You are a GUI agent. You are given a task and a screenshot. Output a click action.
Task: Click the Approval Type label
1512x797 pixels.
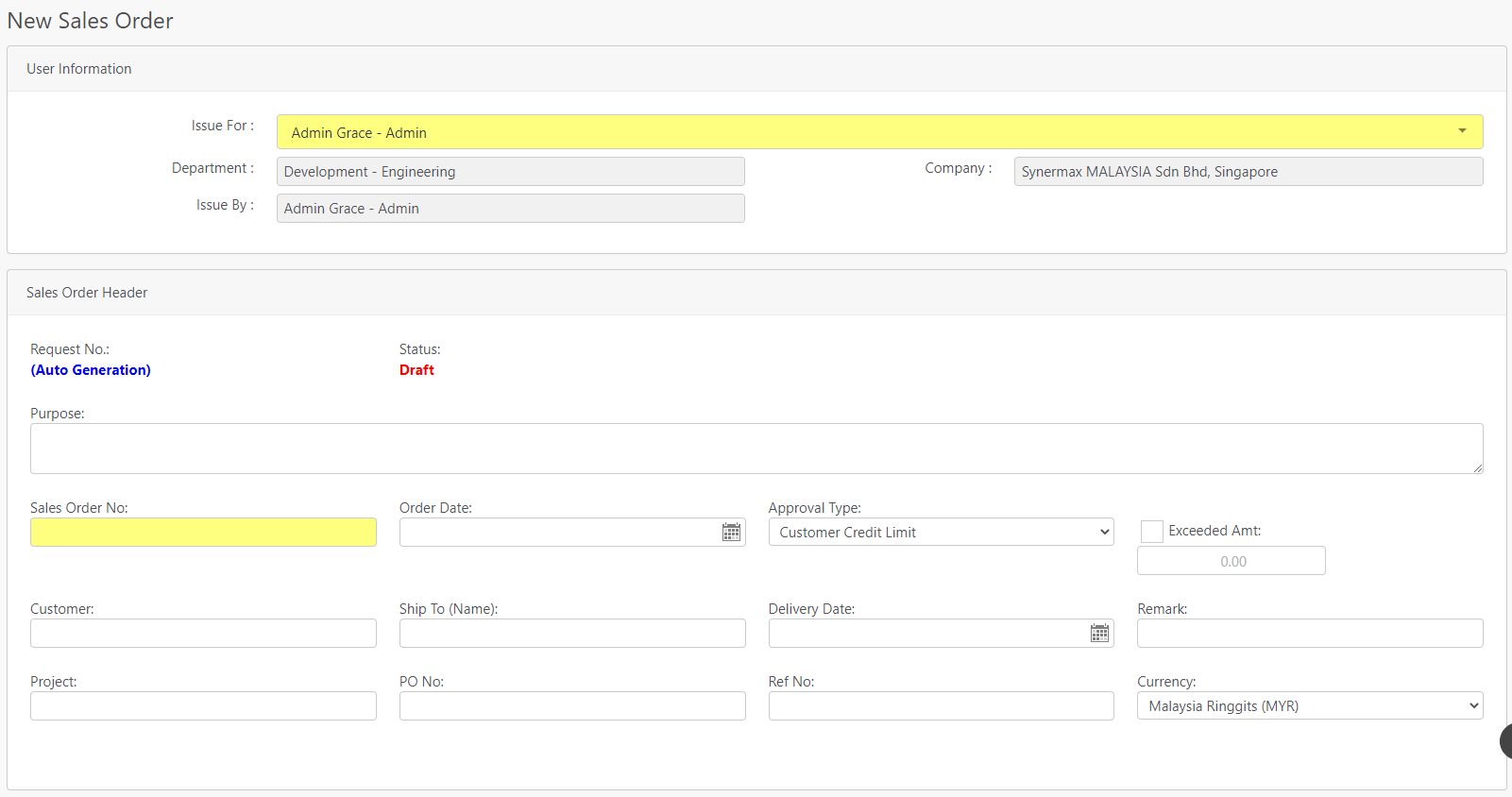tap(815, 508)
